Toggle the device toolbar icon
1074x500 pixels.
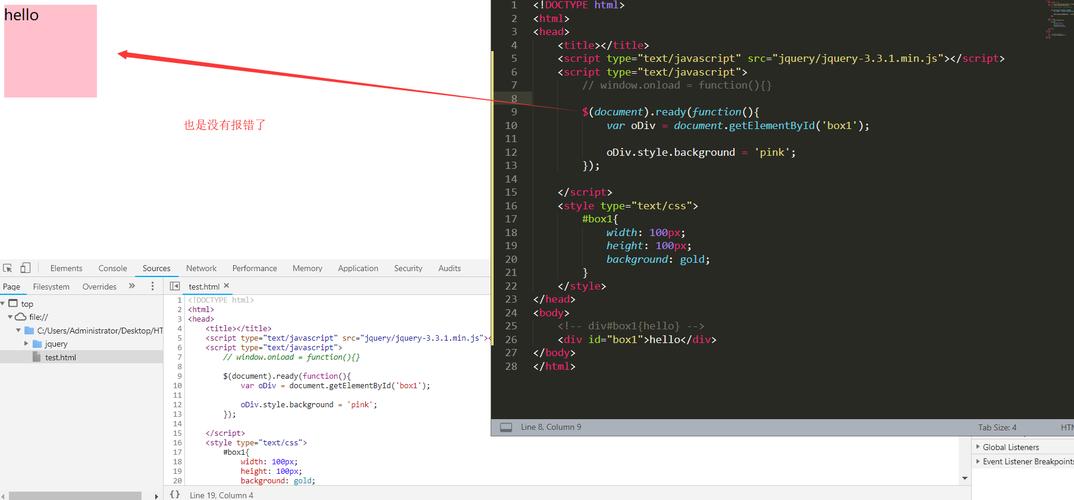25,268
